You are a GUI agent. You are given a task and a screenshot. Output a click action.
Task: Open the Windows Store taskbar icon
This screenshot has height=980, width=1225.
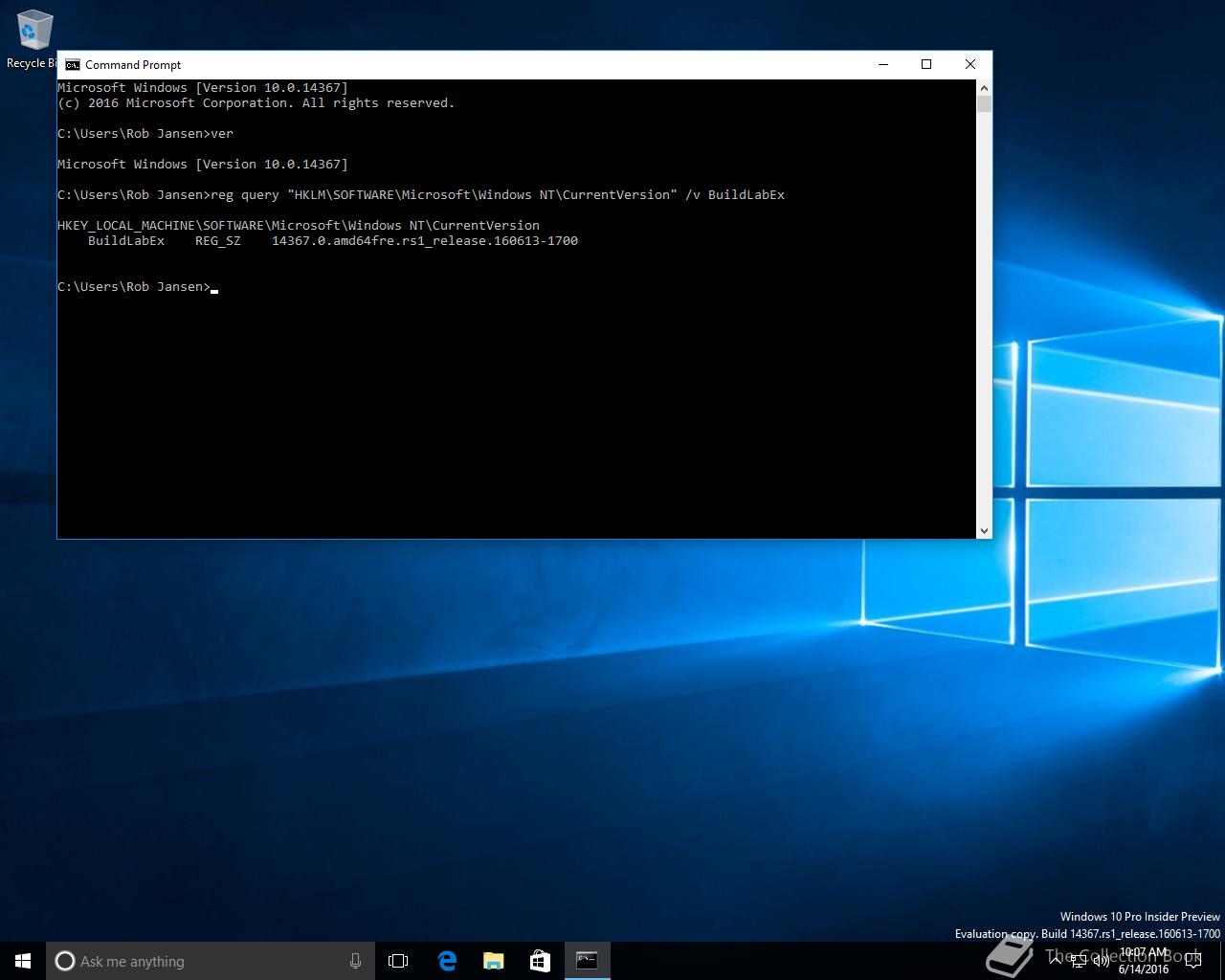tap(540, 961)
